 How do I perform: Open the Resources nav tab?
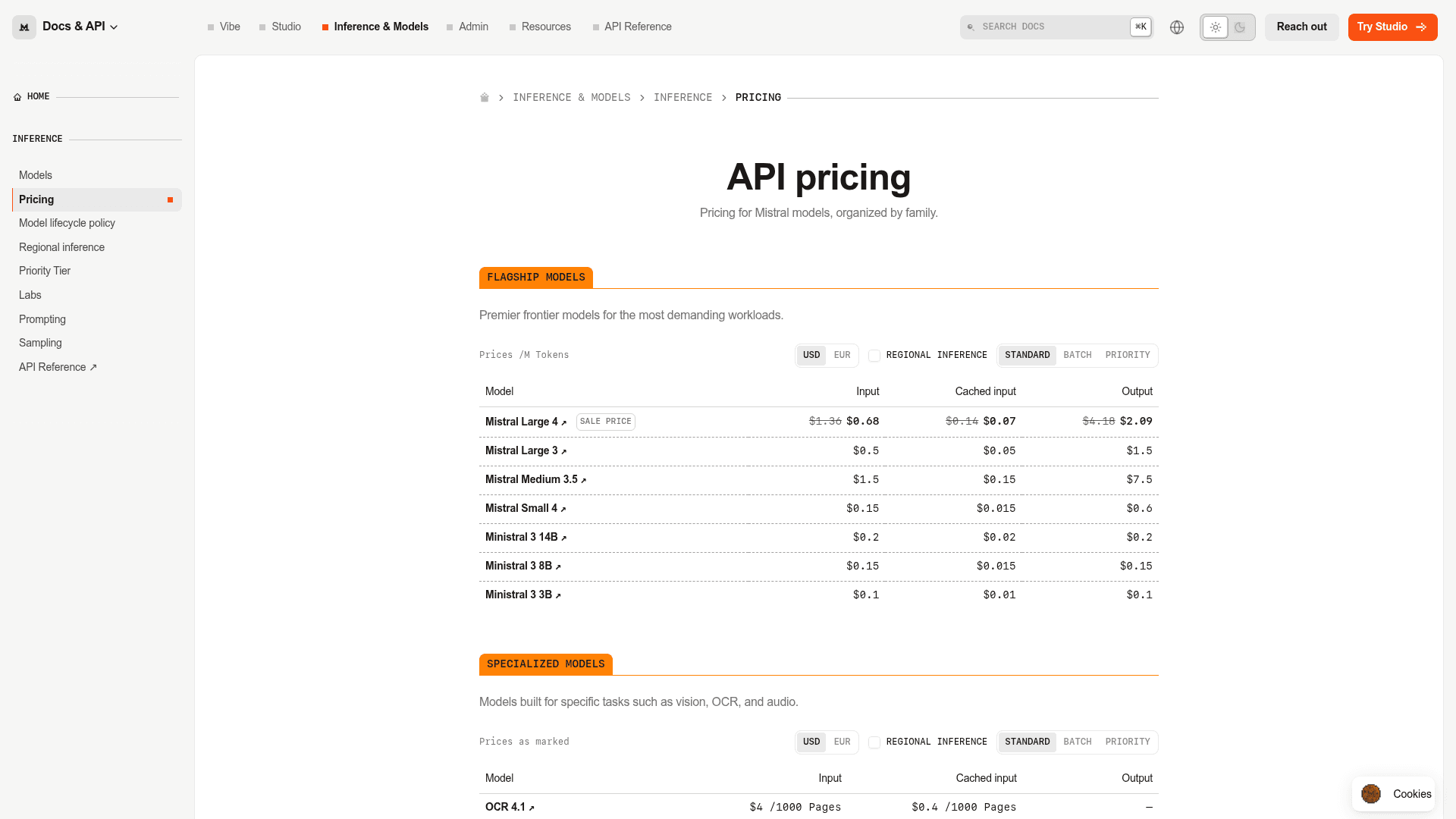click(540, 27)
